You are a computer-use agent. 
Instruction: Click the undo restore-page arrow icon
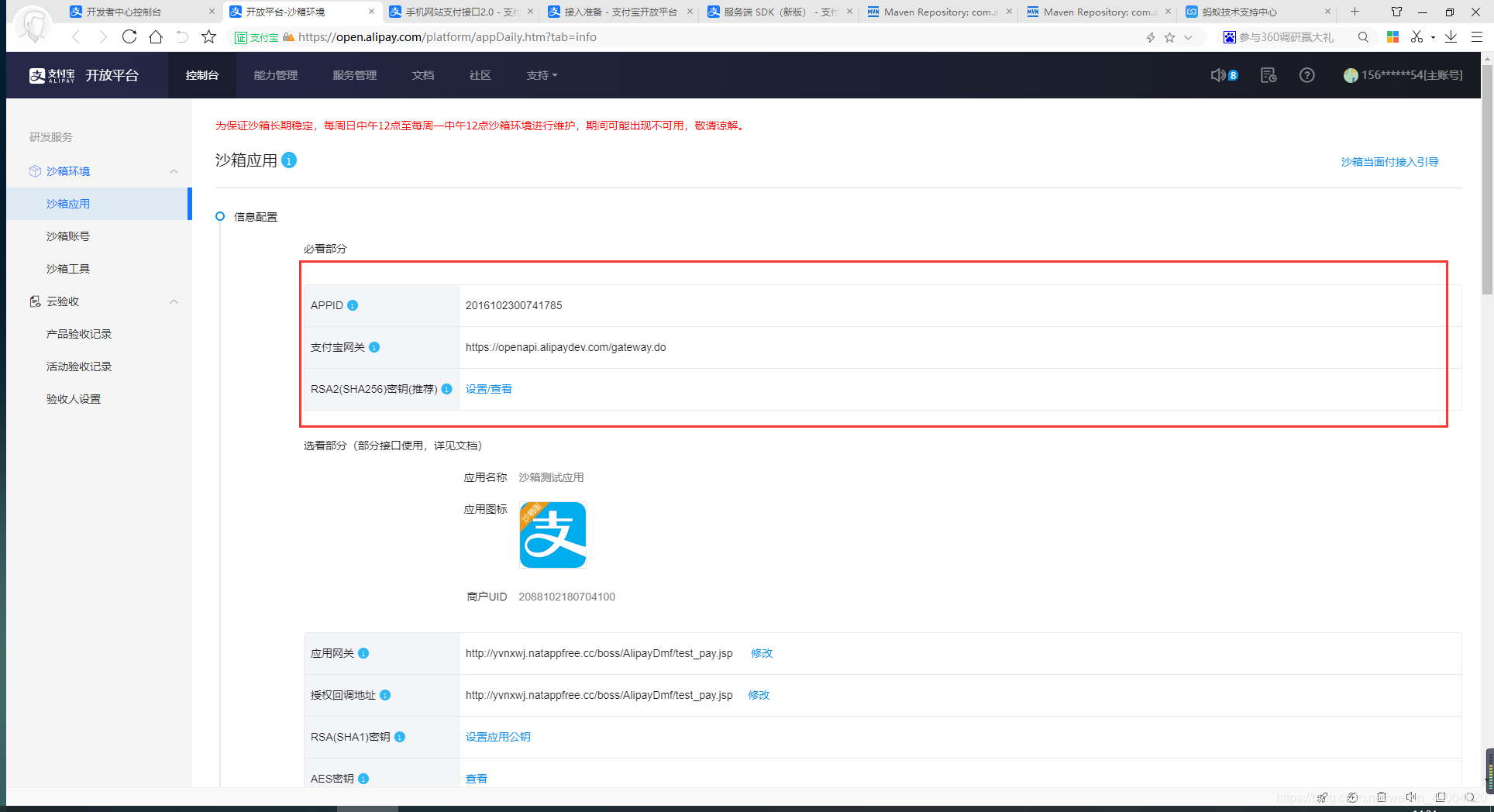[x=182, y=36]
